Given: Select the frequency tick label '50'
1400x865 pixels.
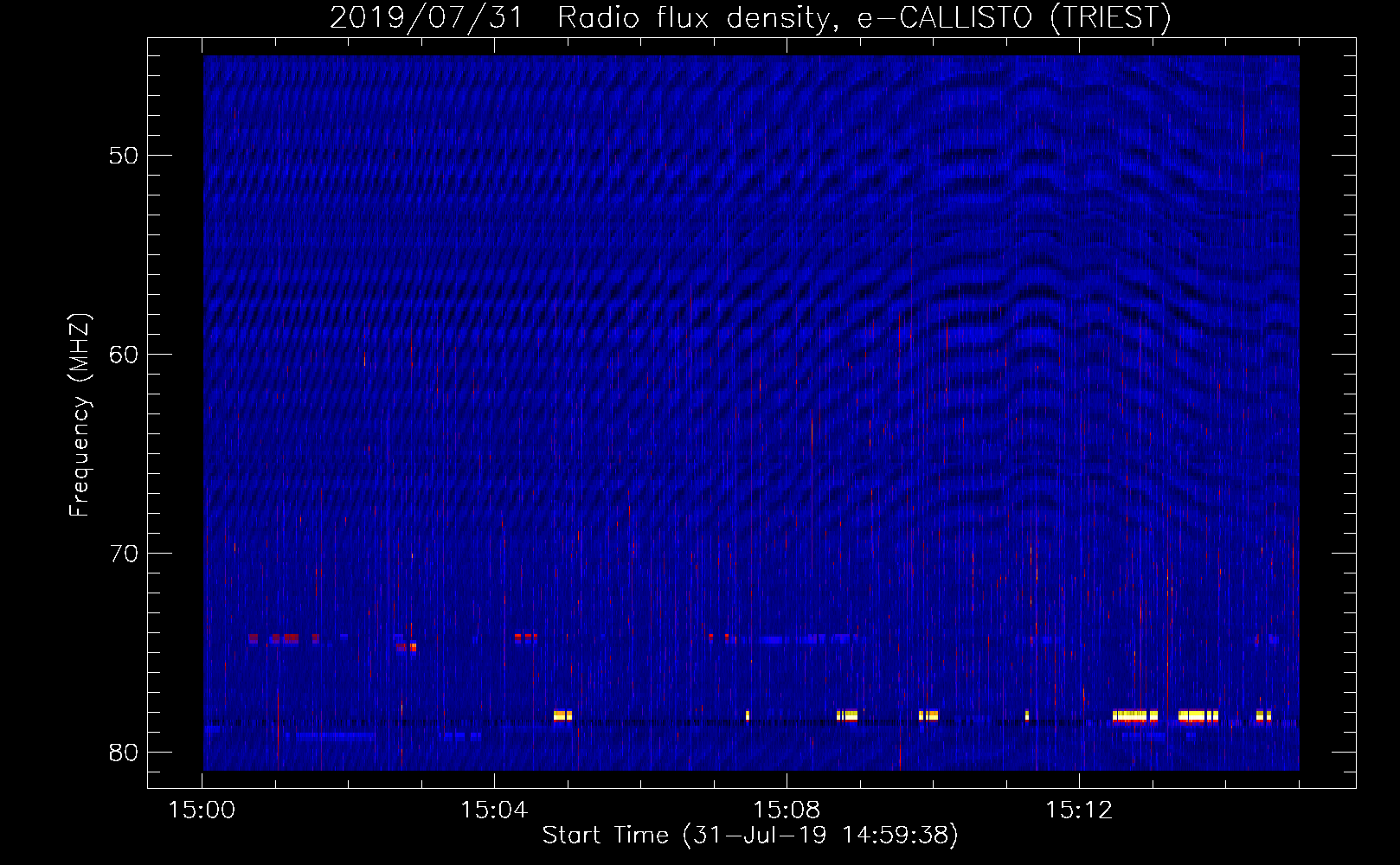Looking at the screenshot, I should click(124, 156).
